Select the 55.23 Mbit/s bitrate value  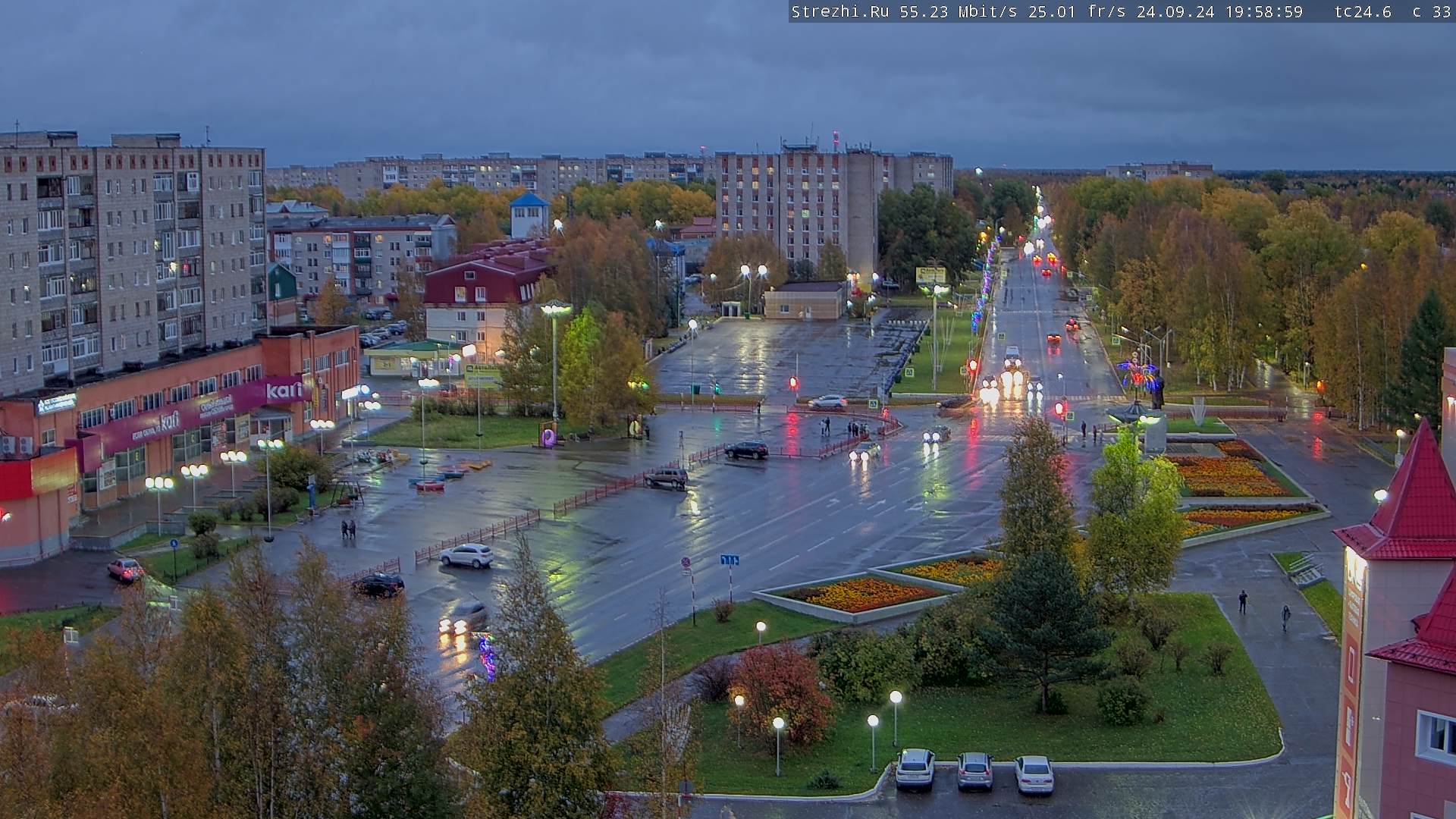point(959,12)
